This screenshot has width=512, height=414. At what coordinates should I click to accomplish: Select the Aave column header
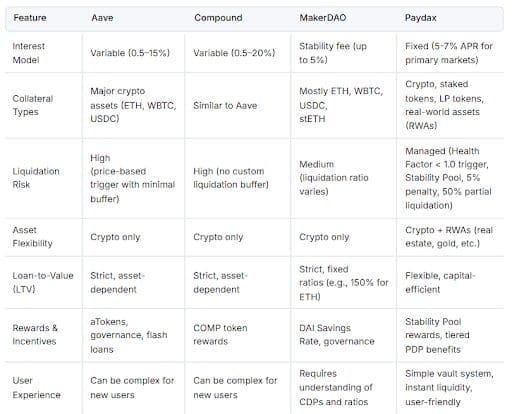(102, 18)
